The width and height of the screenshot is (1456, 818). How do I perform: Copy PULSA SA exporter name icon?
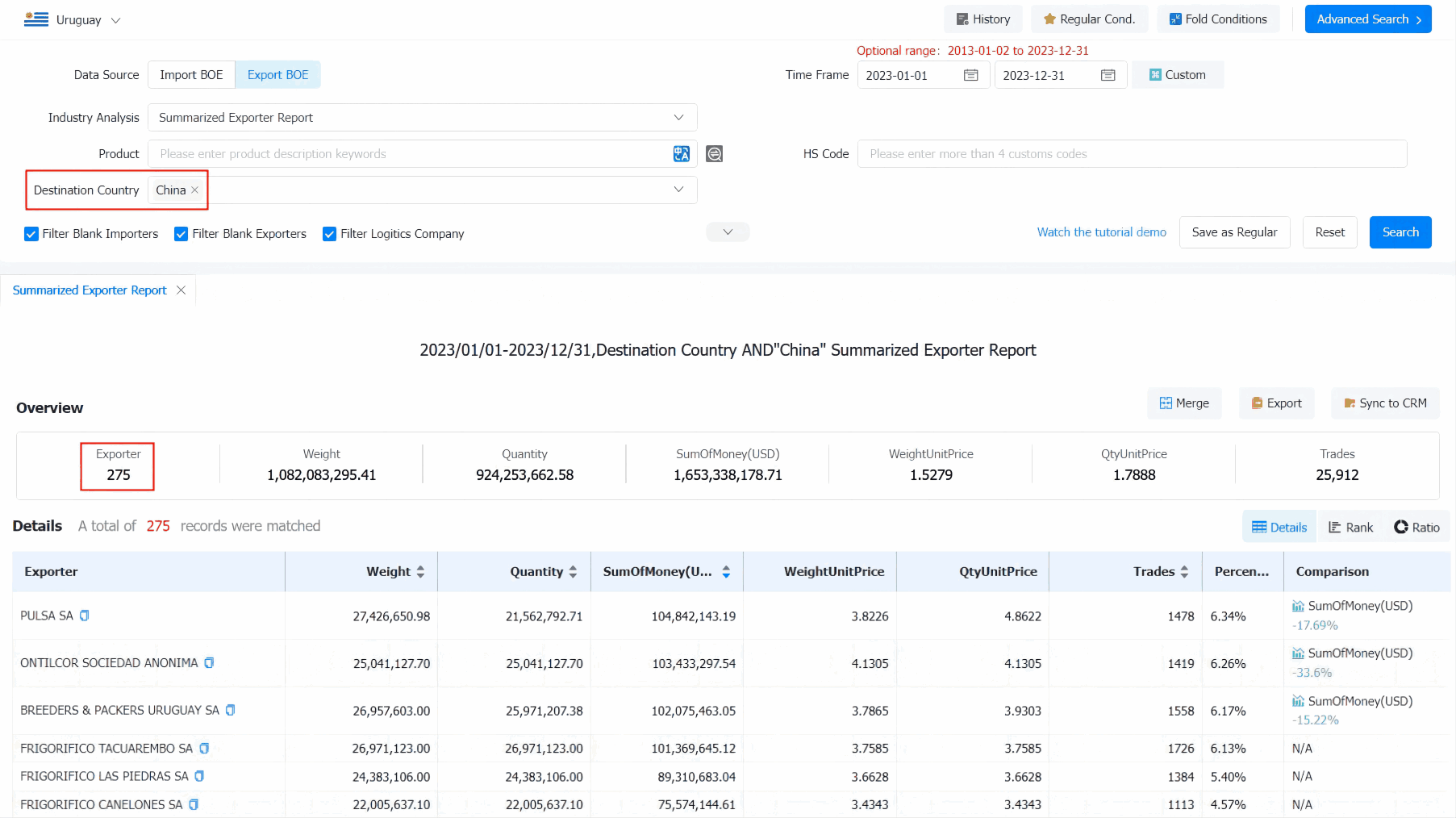point(84,616)
